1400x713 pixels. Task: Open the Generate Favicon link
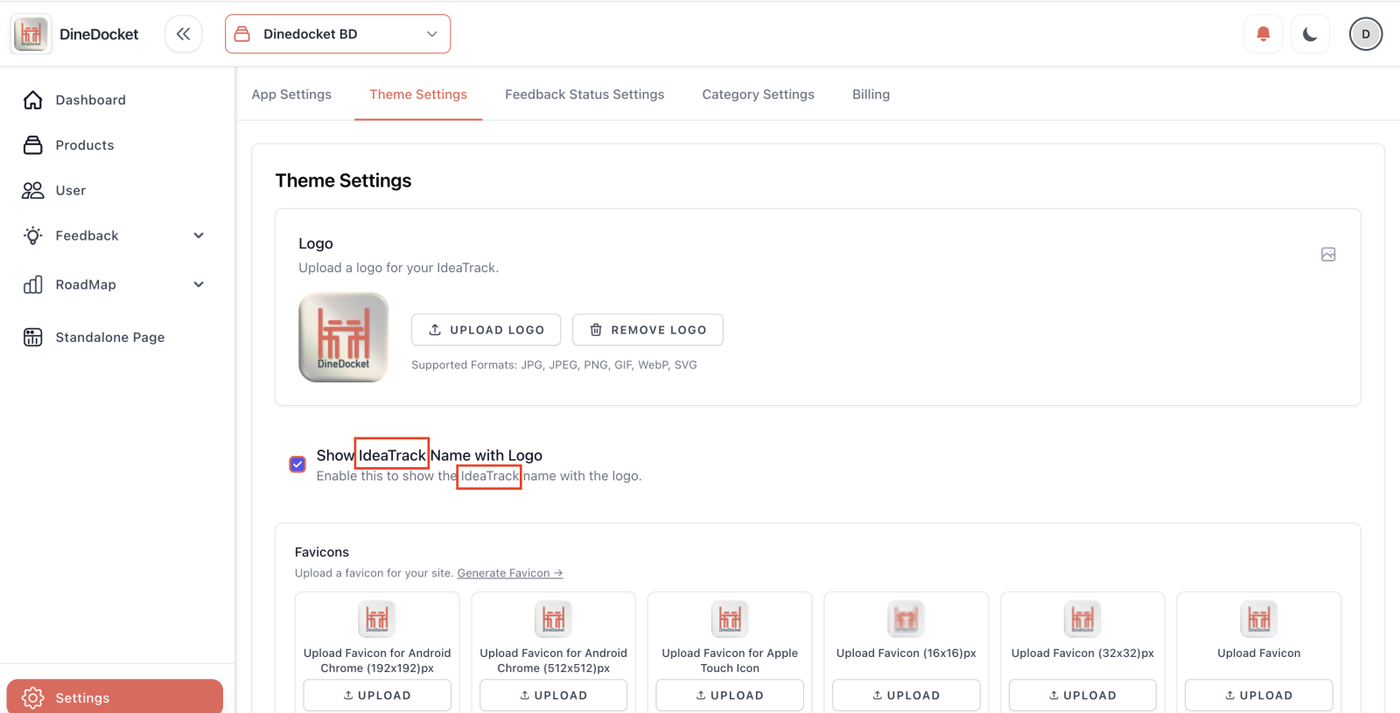click(509, 573)
